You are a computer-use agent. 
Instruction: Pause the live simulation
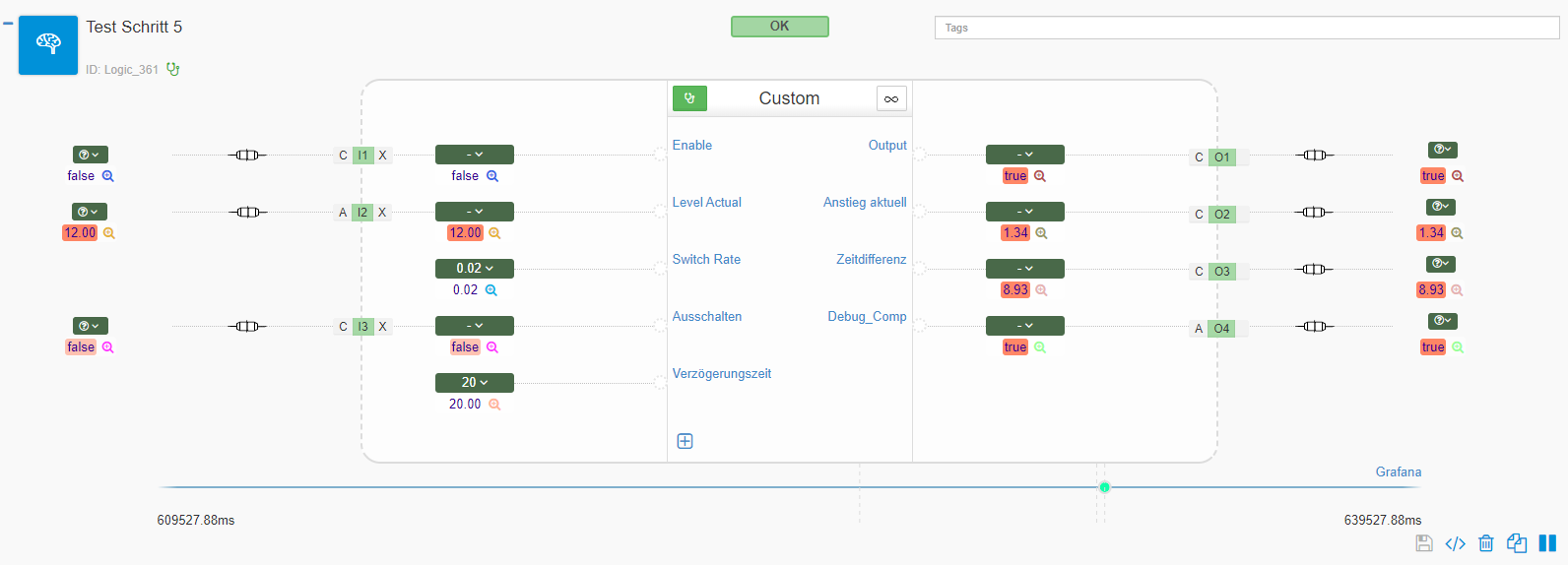click(x=1547, y=543)
